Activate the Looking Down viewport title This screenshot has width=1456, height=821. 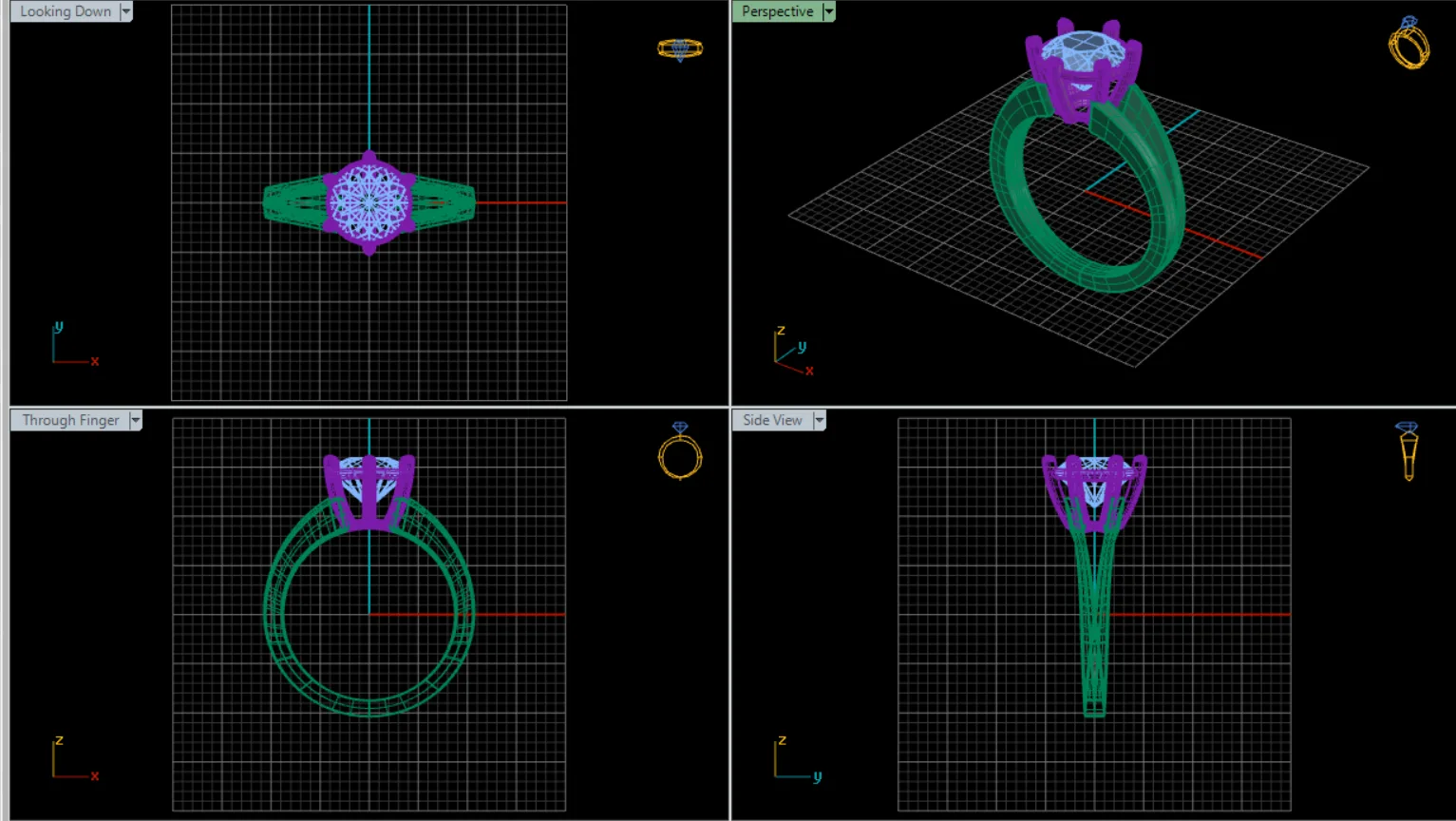(66, 11)
